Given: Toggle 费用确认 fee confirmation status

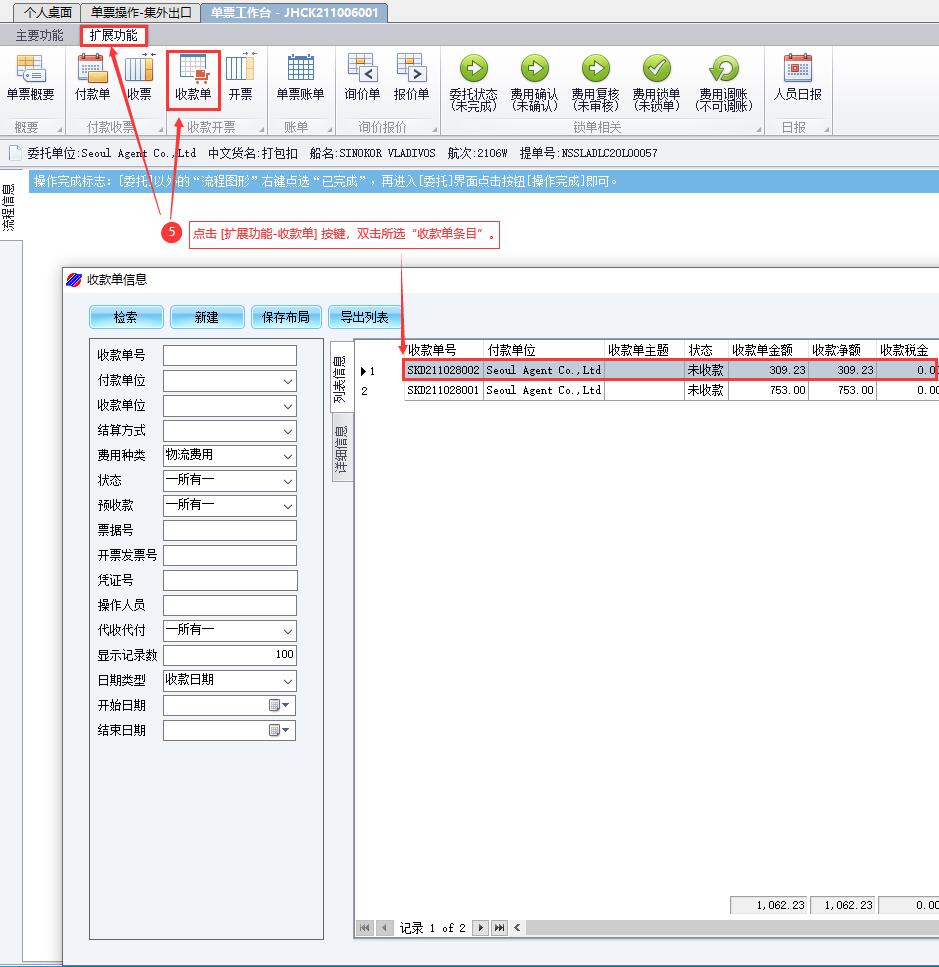Looking at the screenshot, I should [534, 81].
